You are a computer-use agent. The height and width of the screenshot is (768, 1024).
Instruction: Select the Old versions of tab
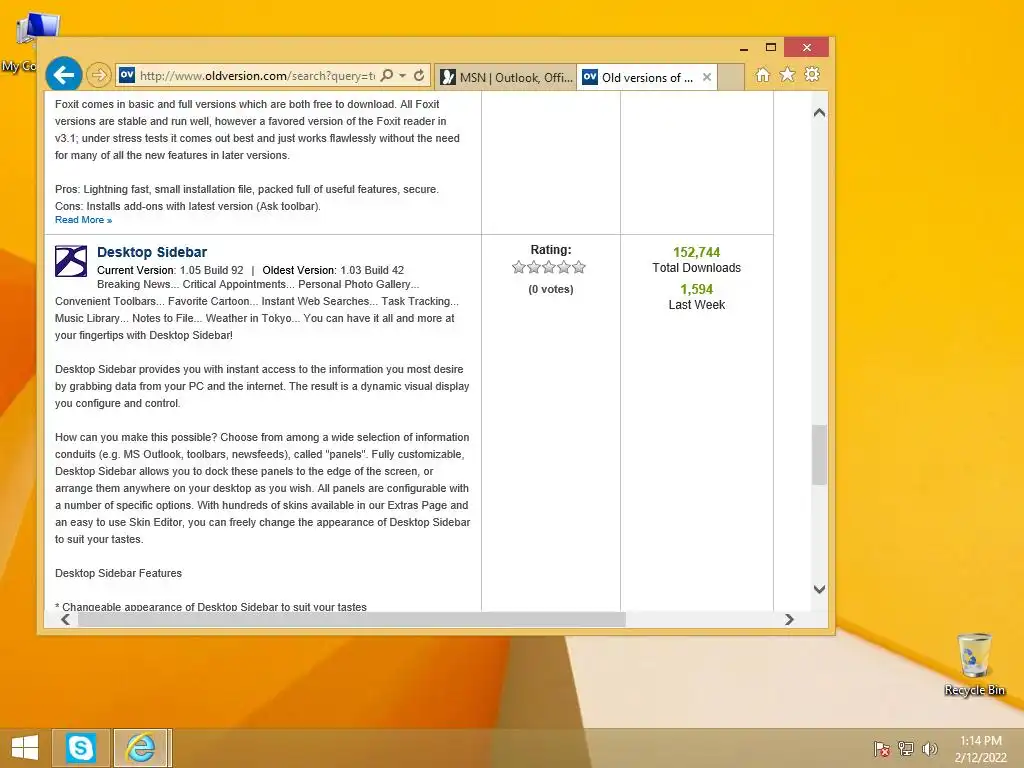point(639,77)
